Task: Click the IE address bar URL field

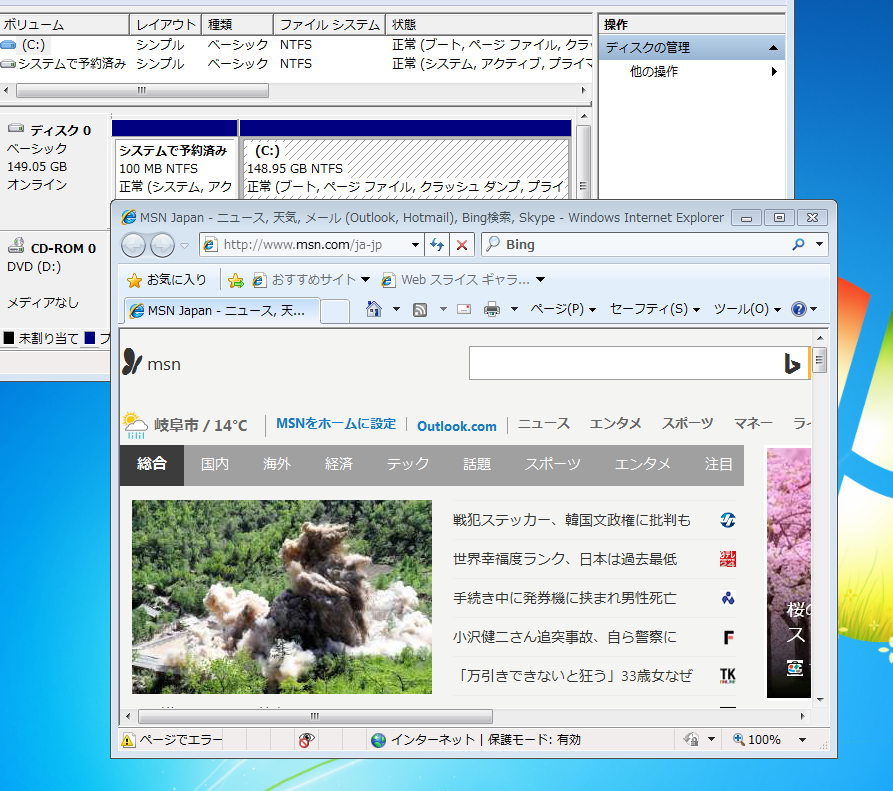Action: (313, 245)
